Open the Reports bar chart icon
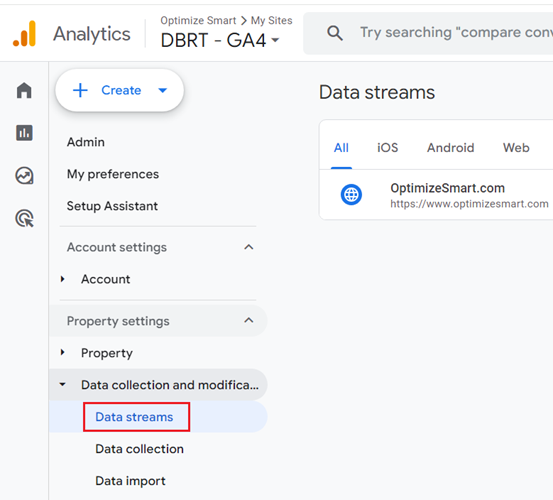The image size is (553, 500). point(24,133)
